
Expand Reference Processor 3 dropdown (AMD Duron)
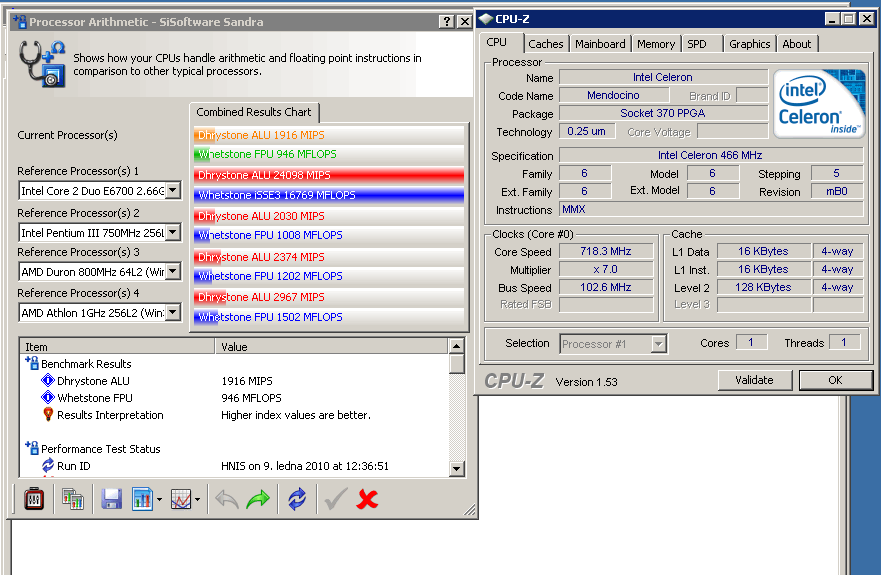pyautogui.click(x=172, y=272)
